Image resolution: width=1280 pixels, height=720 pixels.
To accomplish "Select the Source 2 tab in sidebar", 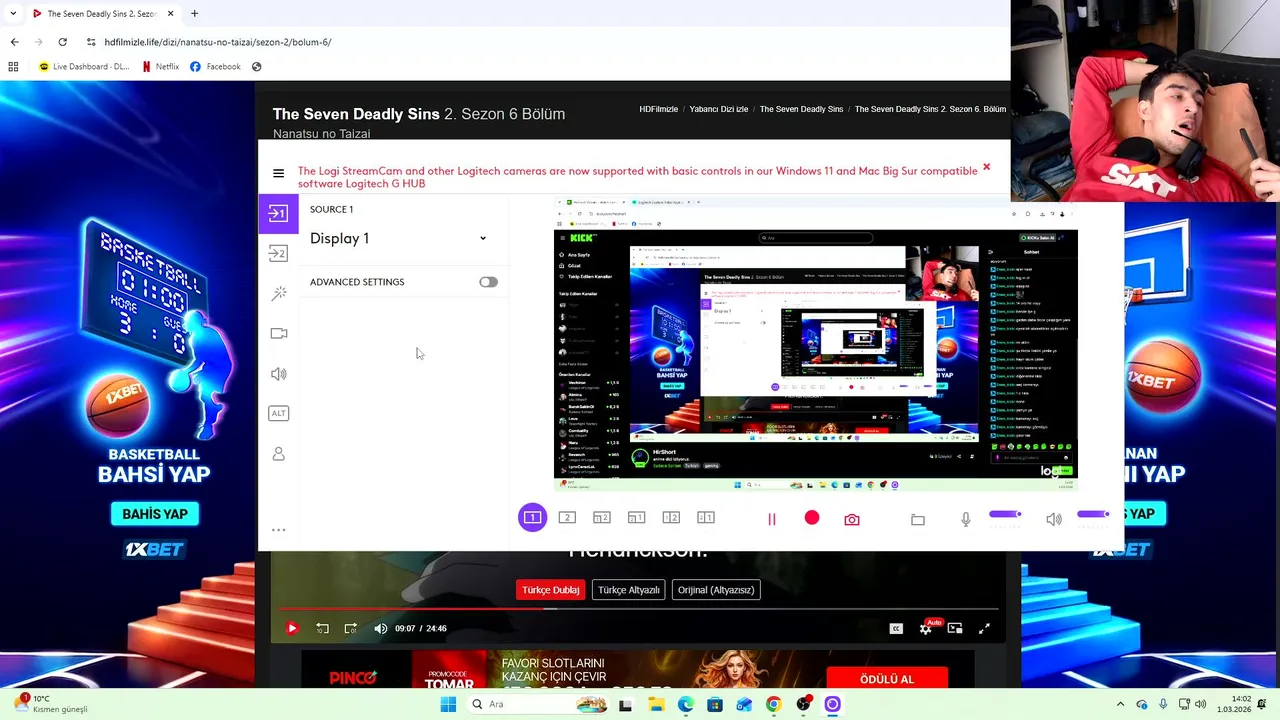I will click(x=278, y=253).
